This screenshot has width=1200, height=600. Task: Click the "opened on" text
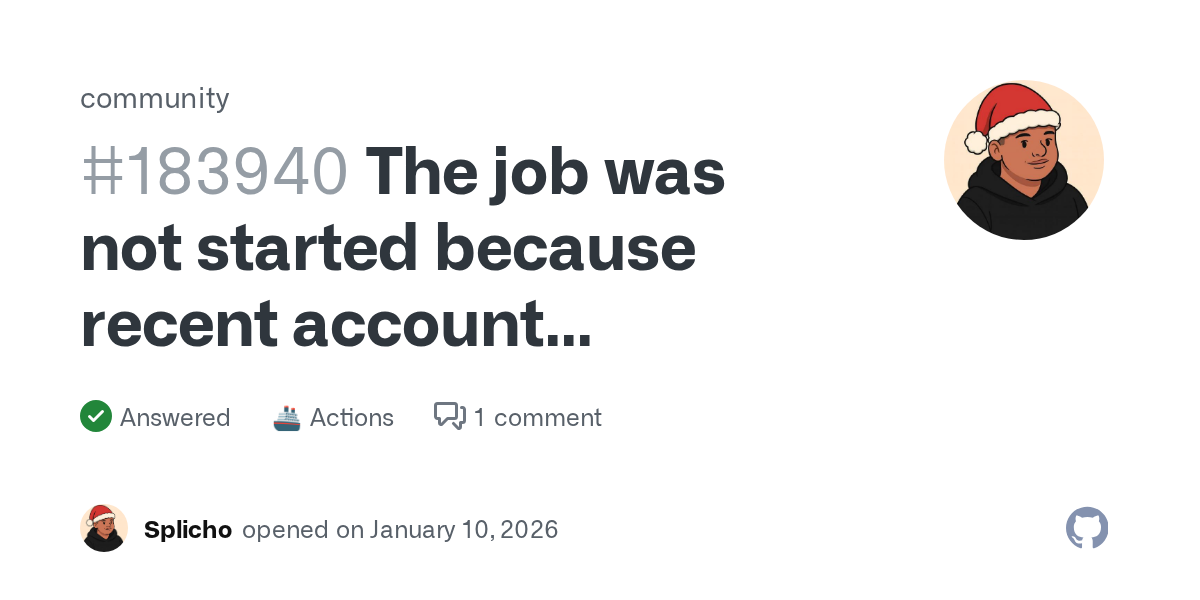303,529
